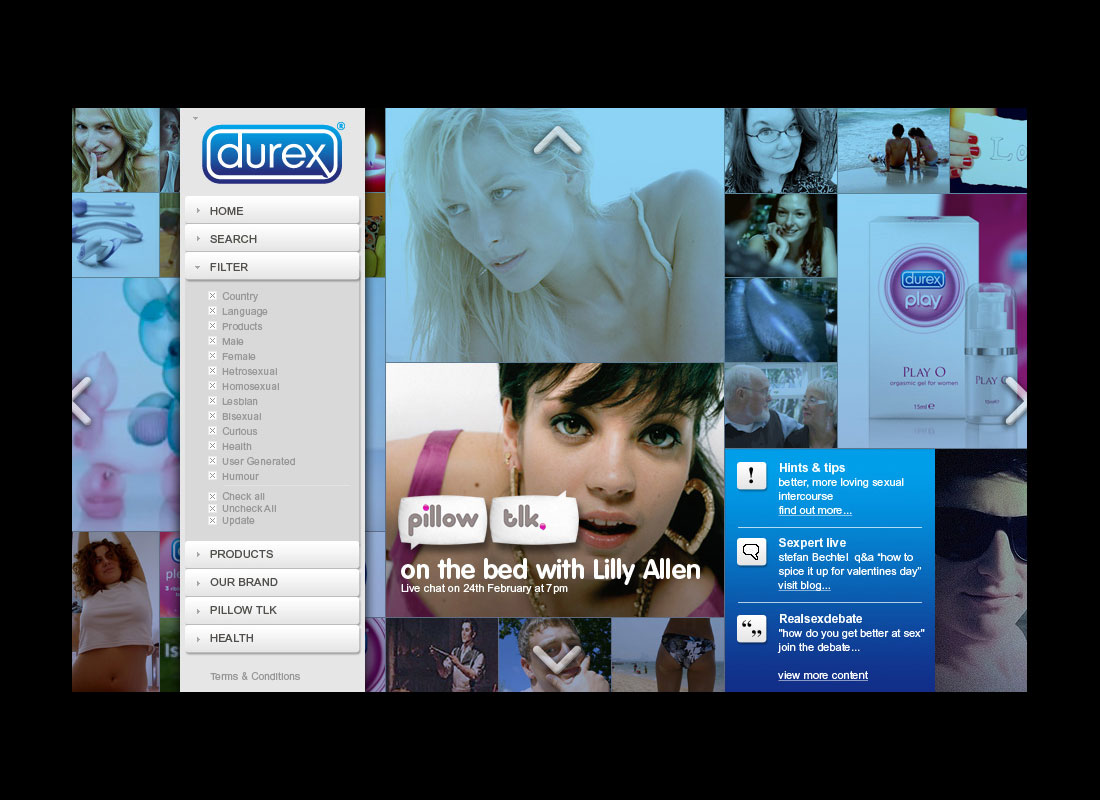Click the Sexpert live speech bubble icon
The width and height of the screenshot is (1100, 800).
coord(751,552)
